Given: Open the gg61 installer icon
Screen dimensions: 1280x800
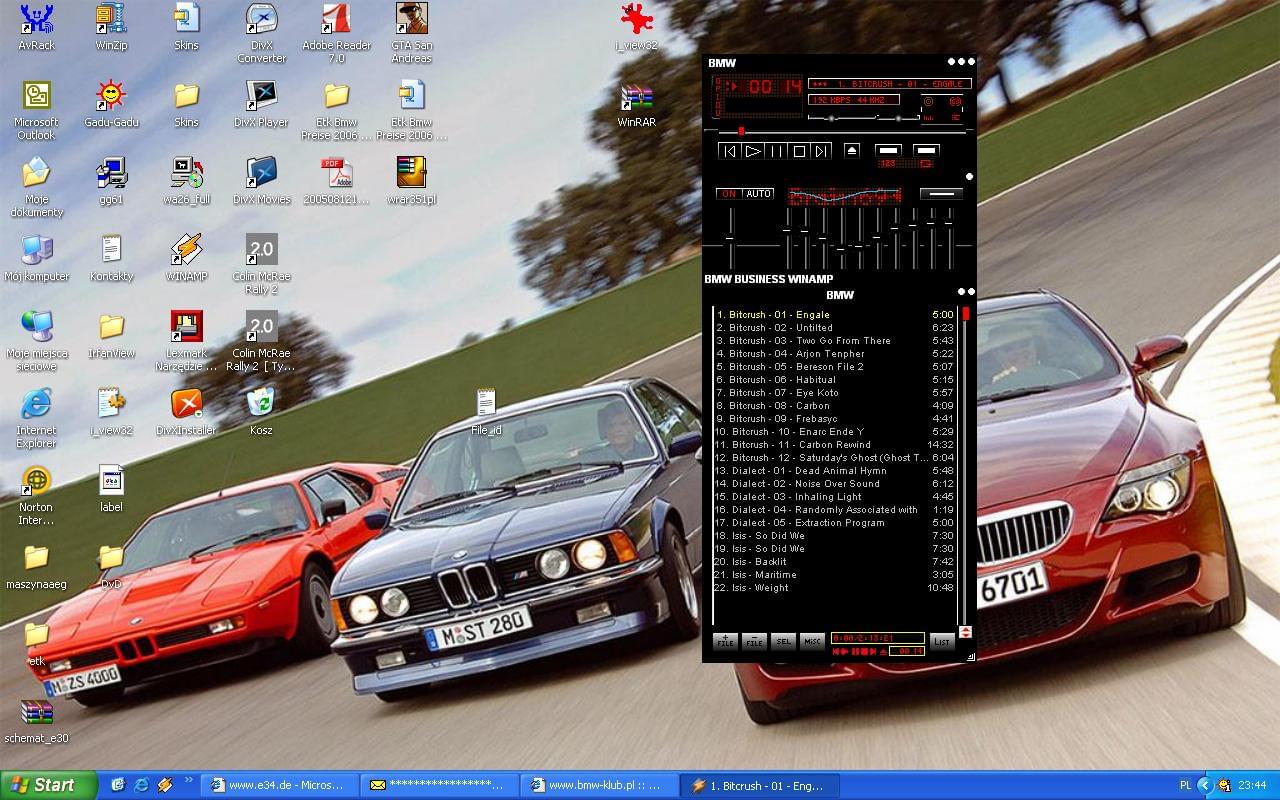Looking at the screenshot, I should tap(111, 181).
